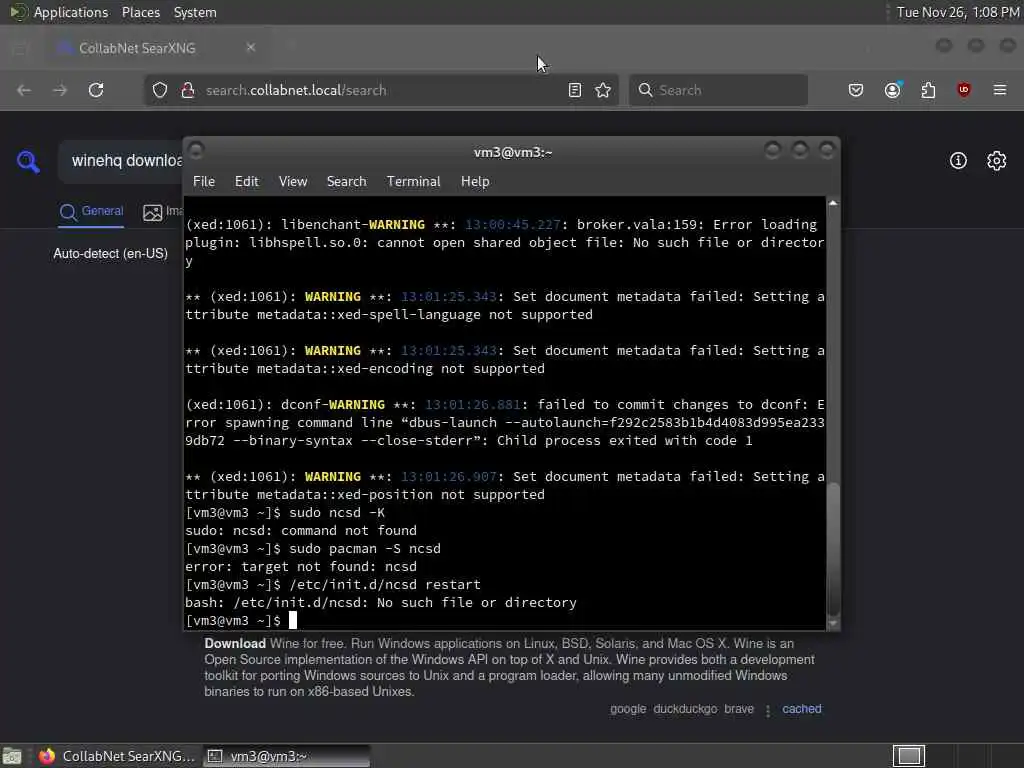Viewport: 1024px width, 768px height.
Task: Toggle reader view icon in address bar
Action: (x=575, y=90)
